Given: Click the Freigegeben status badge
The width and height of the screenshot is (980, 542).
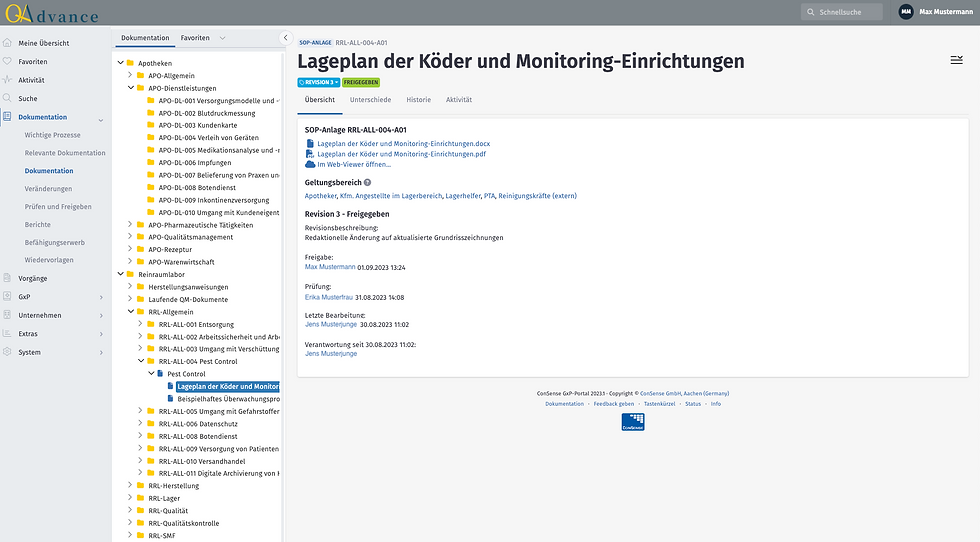Looking at the screenshot, I should point(361,83).
